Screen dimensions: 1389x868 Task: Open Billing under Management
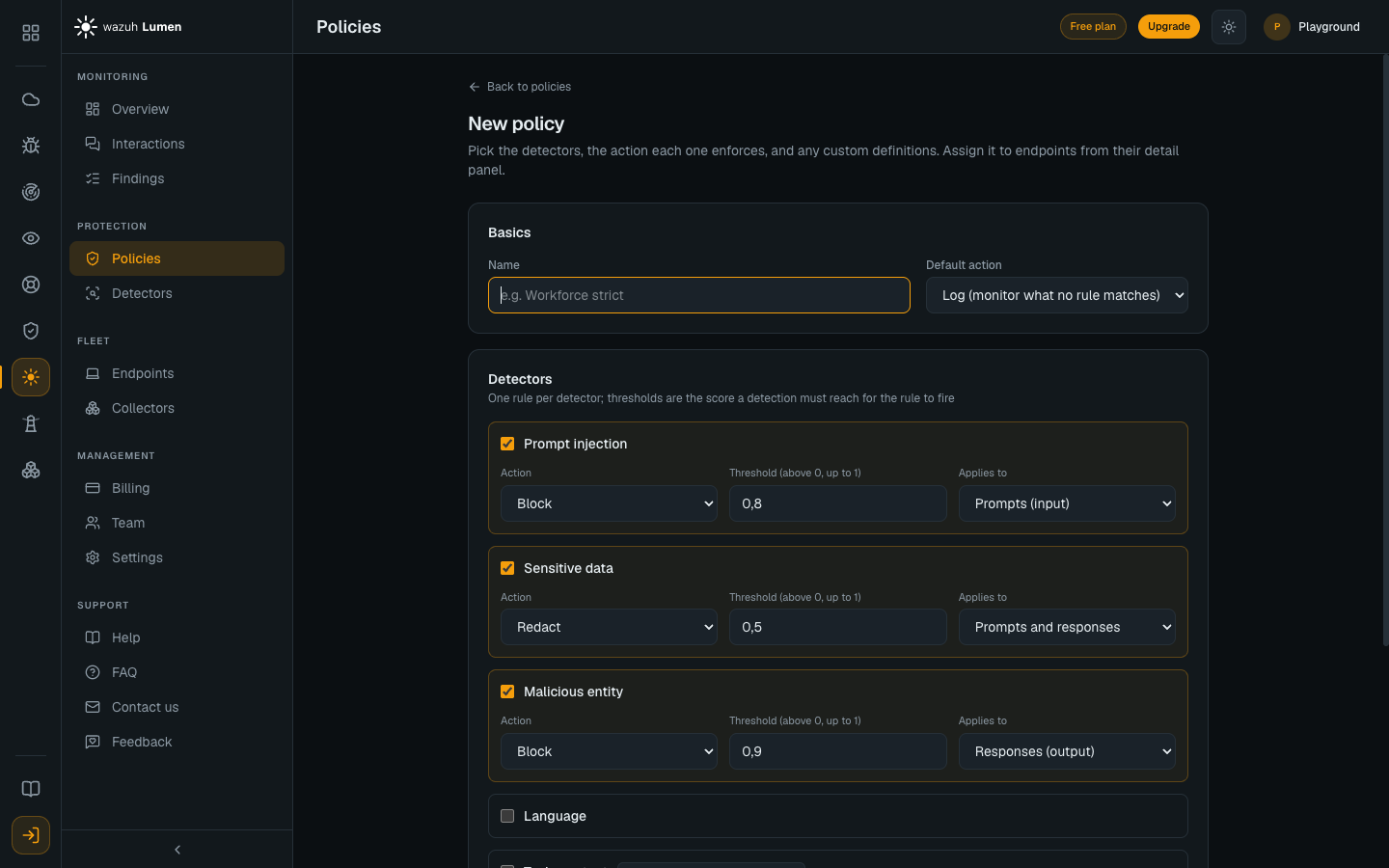tap(177, 488)
